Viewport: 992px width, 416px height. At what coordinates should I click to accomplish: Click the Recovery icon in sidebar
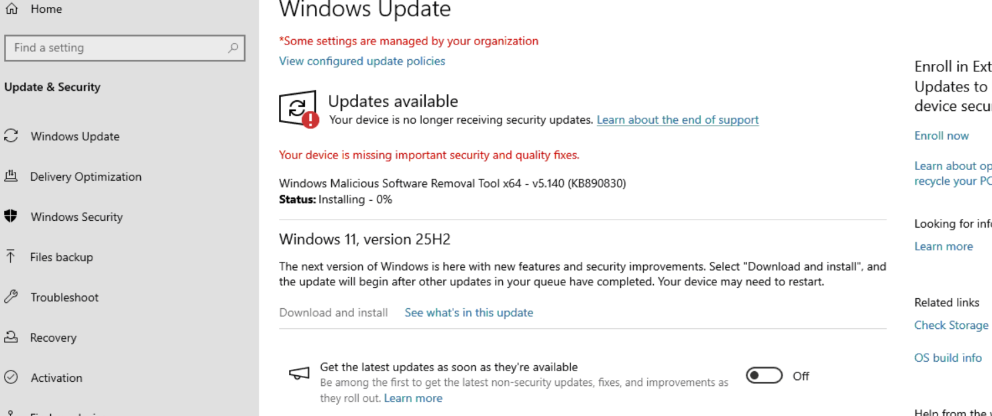pyautogui.click(x=11, y=337)
